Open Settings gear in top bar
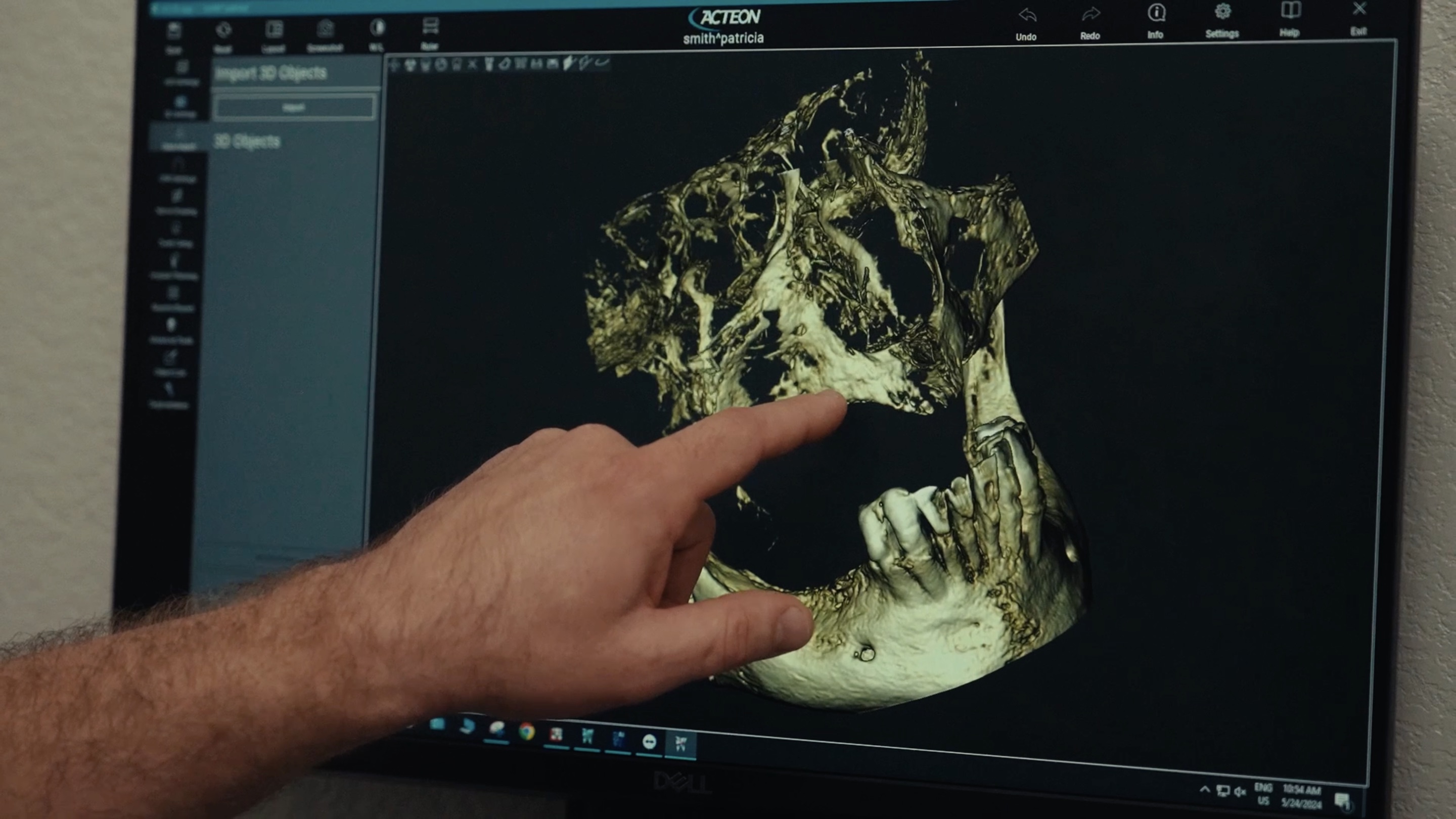The width and height of the screenshot is (1456, 819). 1222,12
